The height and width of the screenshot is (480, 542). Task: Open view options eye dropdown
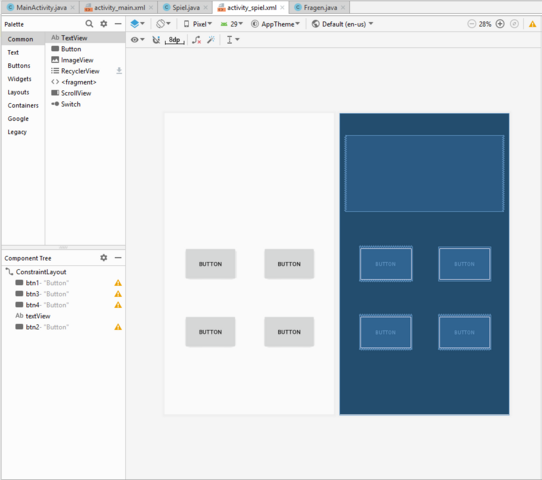[138, 40]
